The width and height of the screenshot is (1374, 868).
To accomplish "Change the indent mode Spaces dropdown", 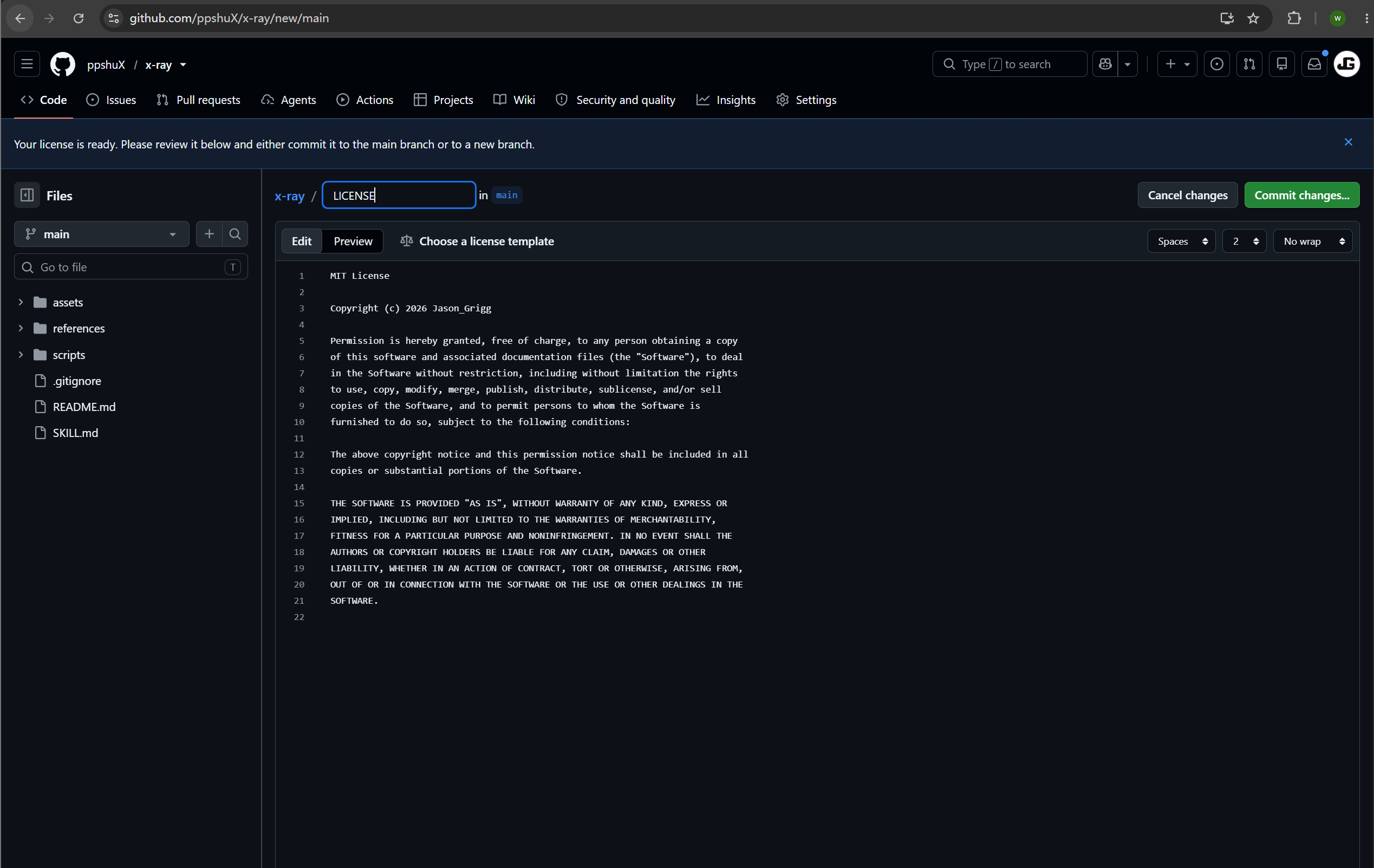I will [x=1181, y=242].
